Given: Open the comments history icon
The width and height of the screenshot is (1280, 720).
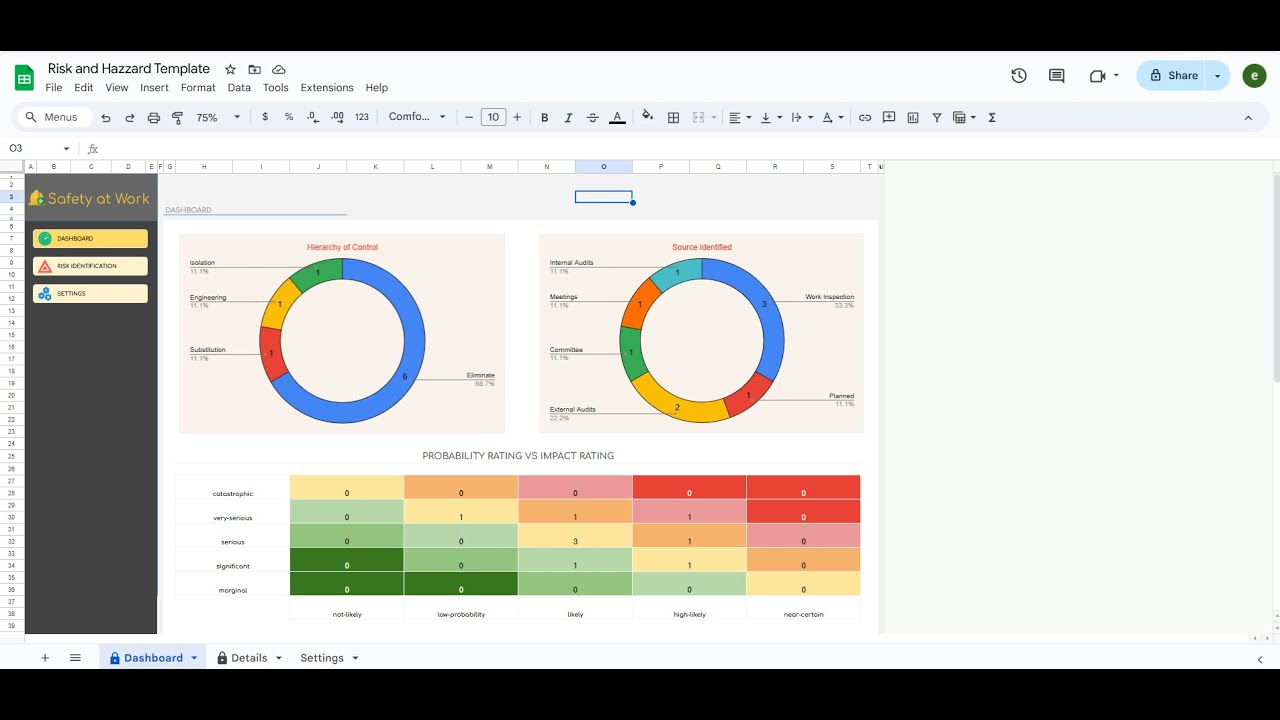Looking at the screenshot, I should tap(1056, 75).
